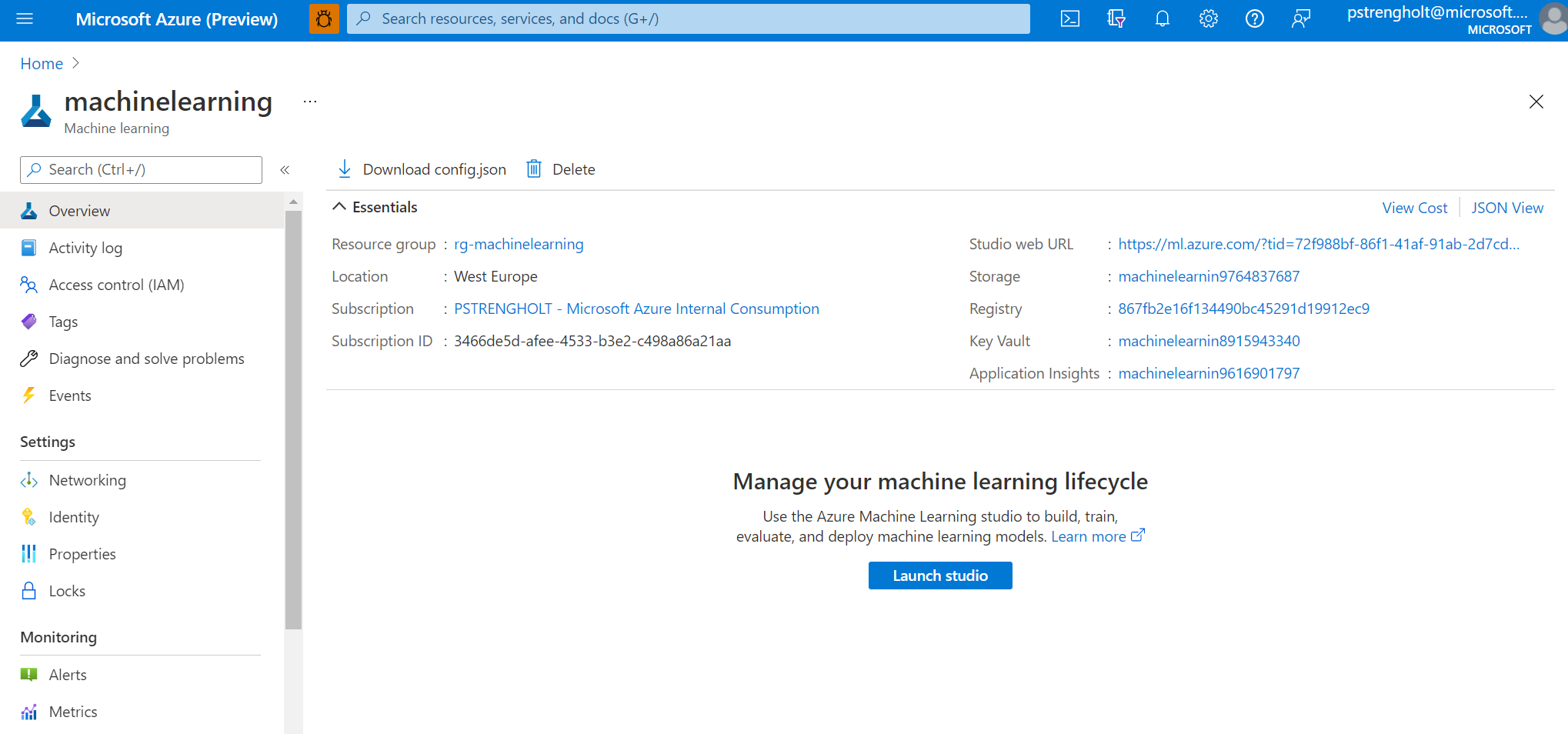
Task: Click the sidebar vertical scrollbar
Action: pos(293,419)
